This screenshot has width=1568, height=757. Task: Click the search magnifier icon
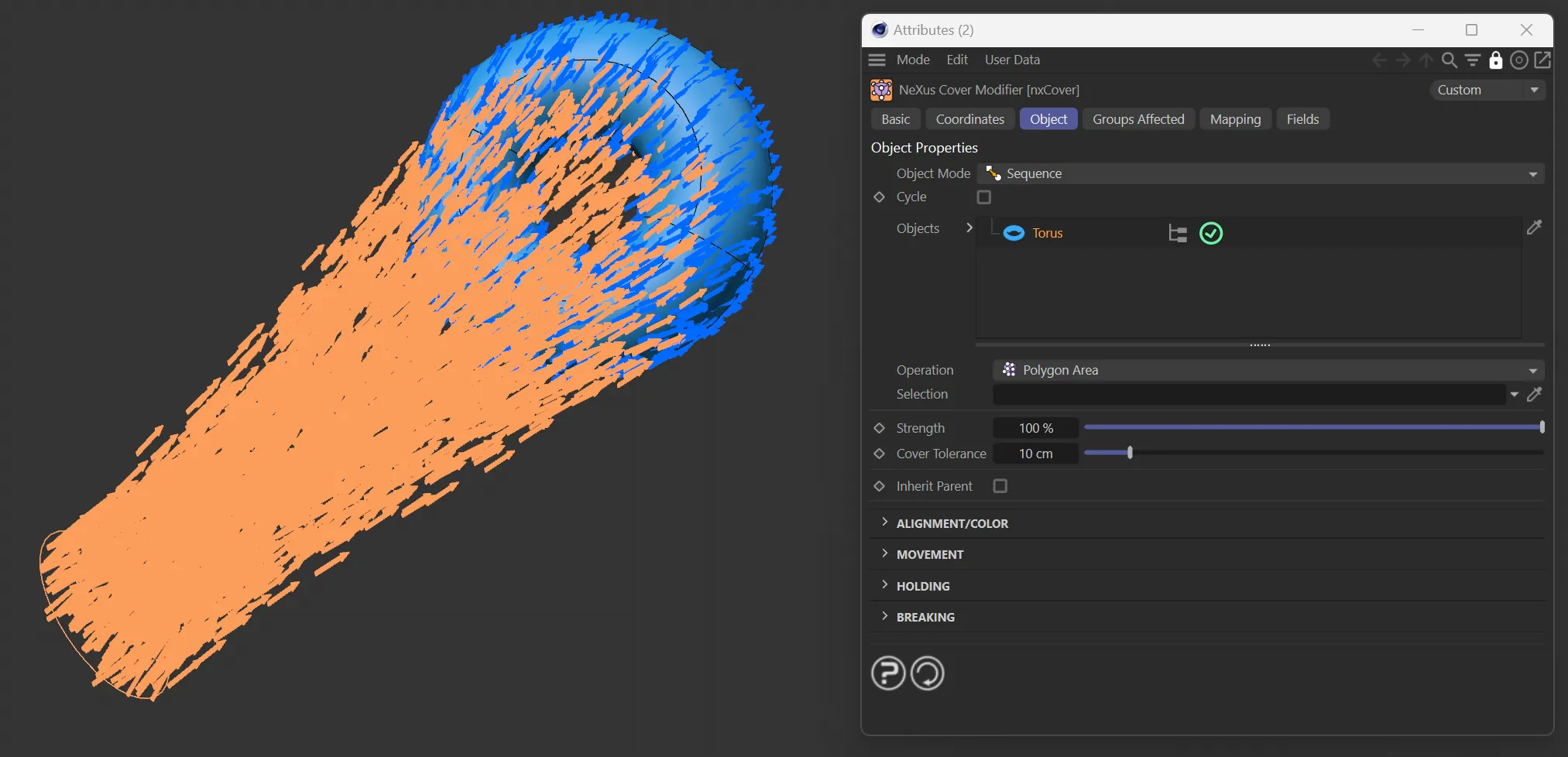(1449, 60)
